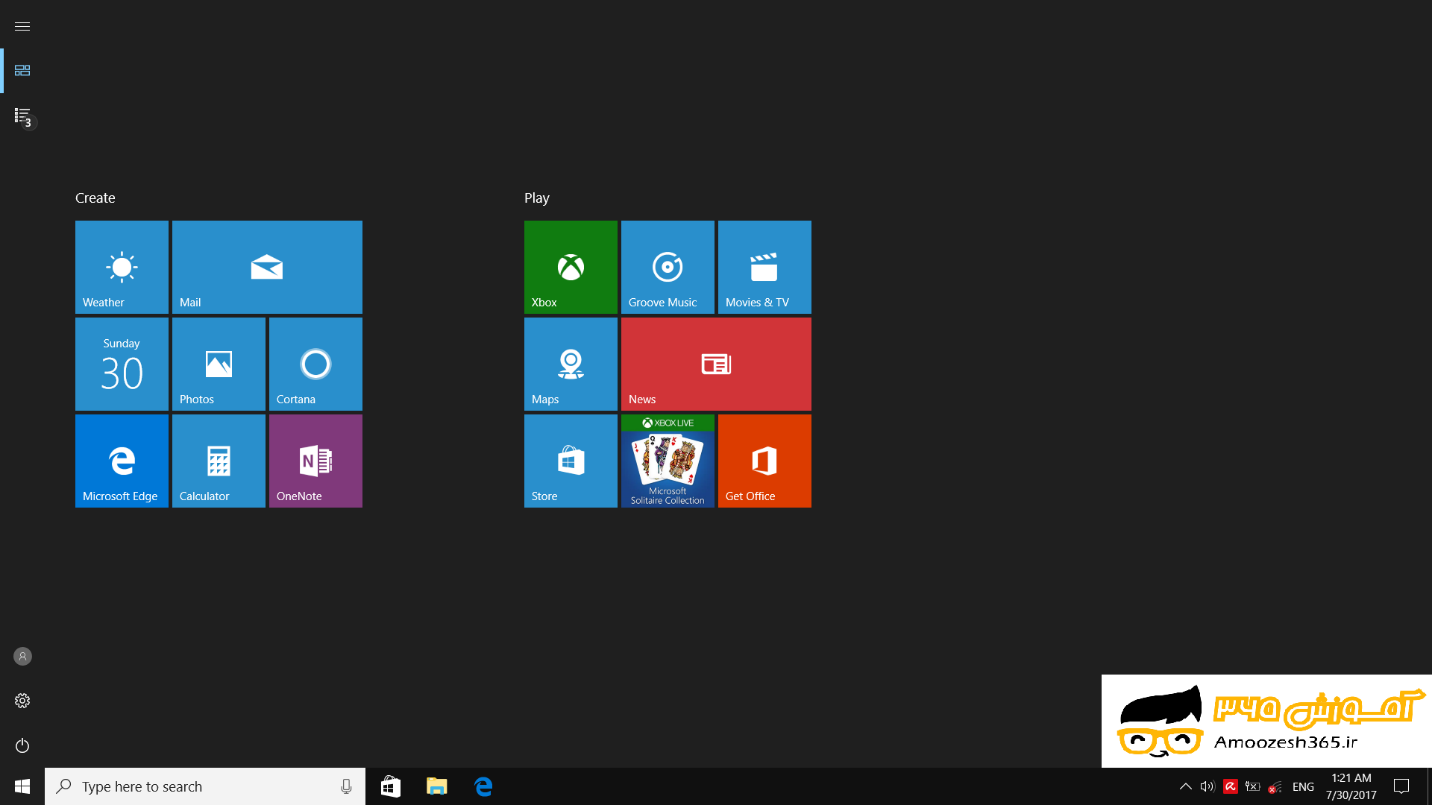
Task: Click the 'Create' group heading
Action: coord(95,198)
